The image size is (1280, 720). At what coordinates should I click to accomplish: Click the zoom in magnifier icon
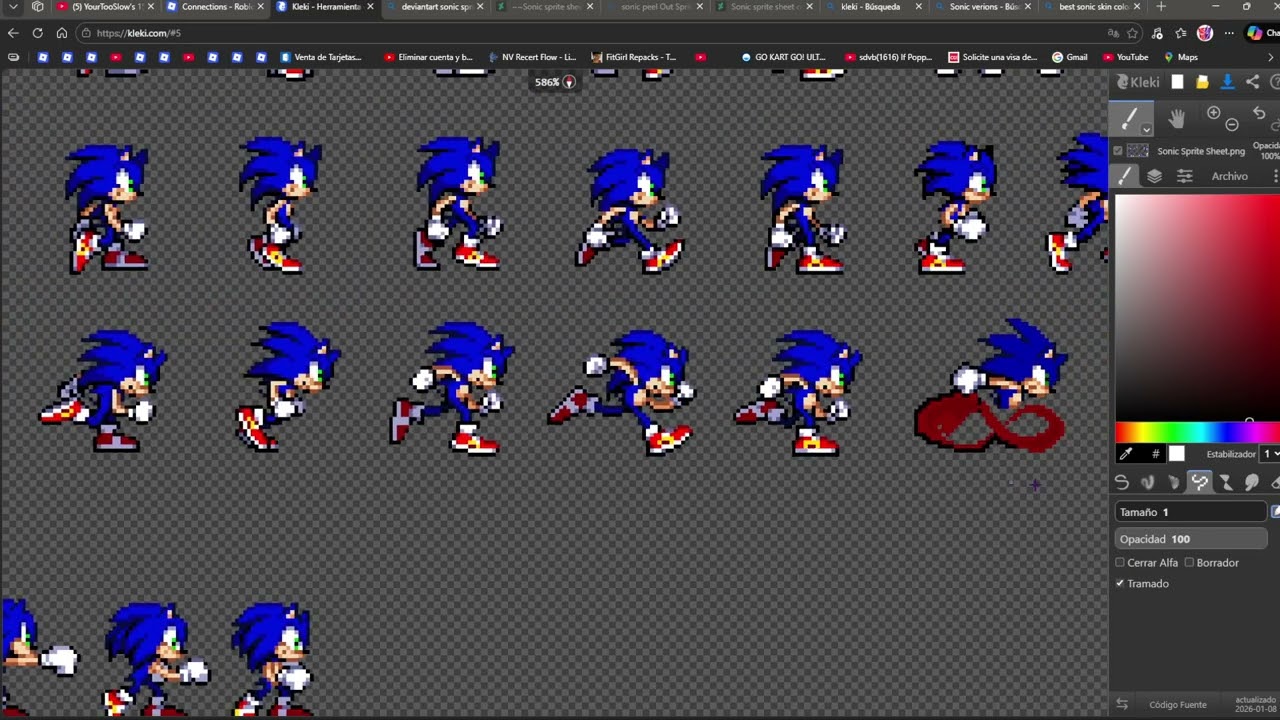pos(1213,114)
